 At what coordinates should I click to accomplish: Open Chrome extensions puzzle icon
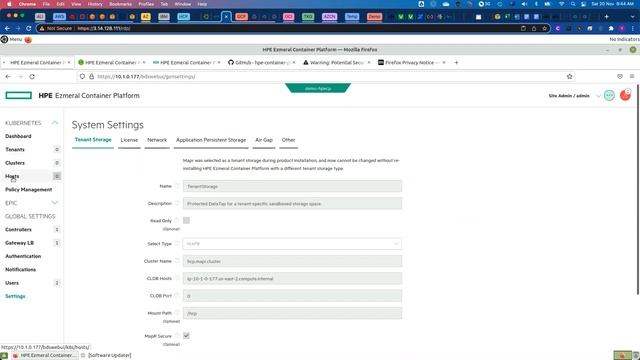coord(611,28)
